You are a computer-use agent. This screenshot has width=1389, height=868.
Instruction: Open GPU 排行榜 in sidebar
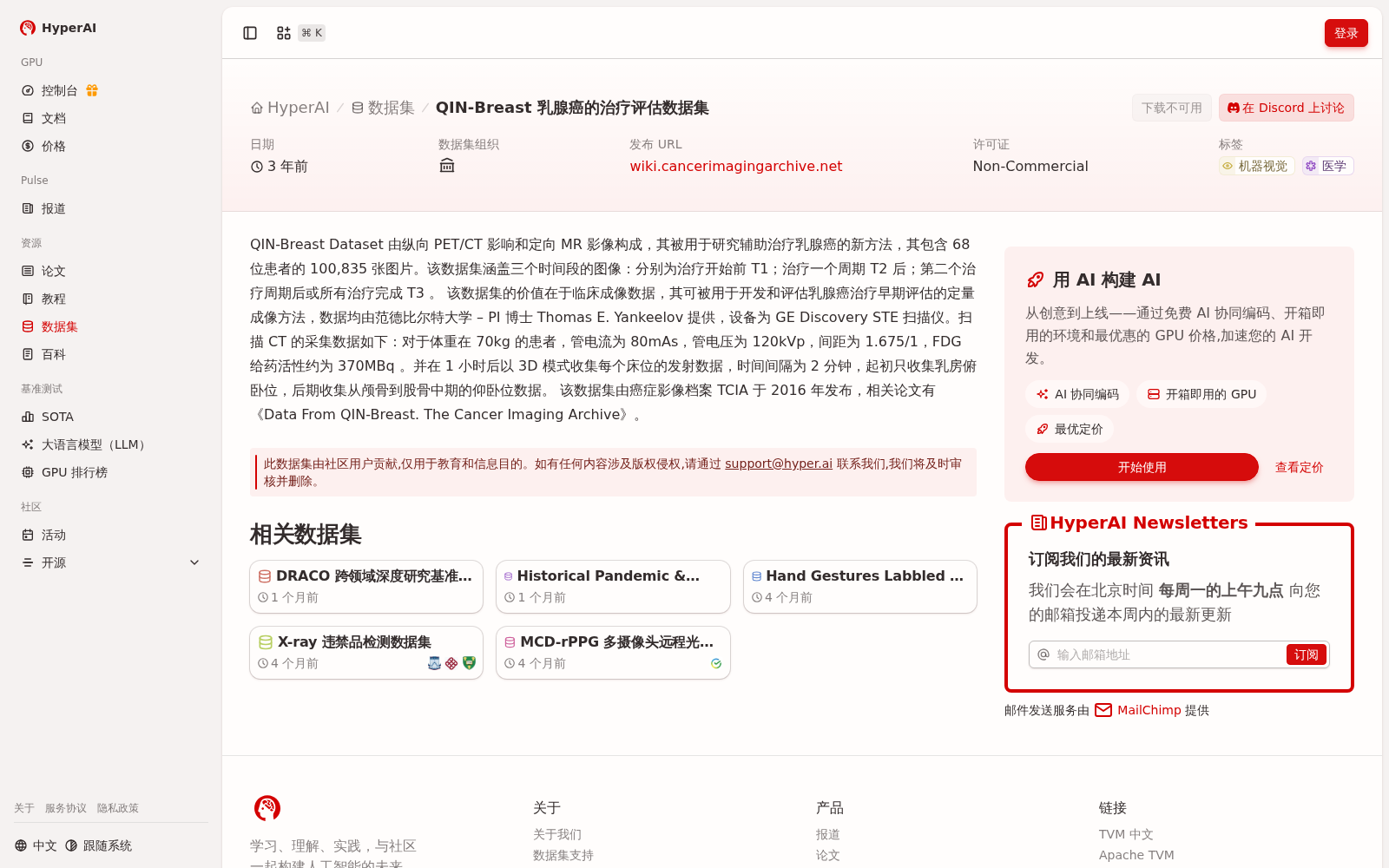(111, 472)
